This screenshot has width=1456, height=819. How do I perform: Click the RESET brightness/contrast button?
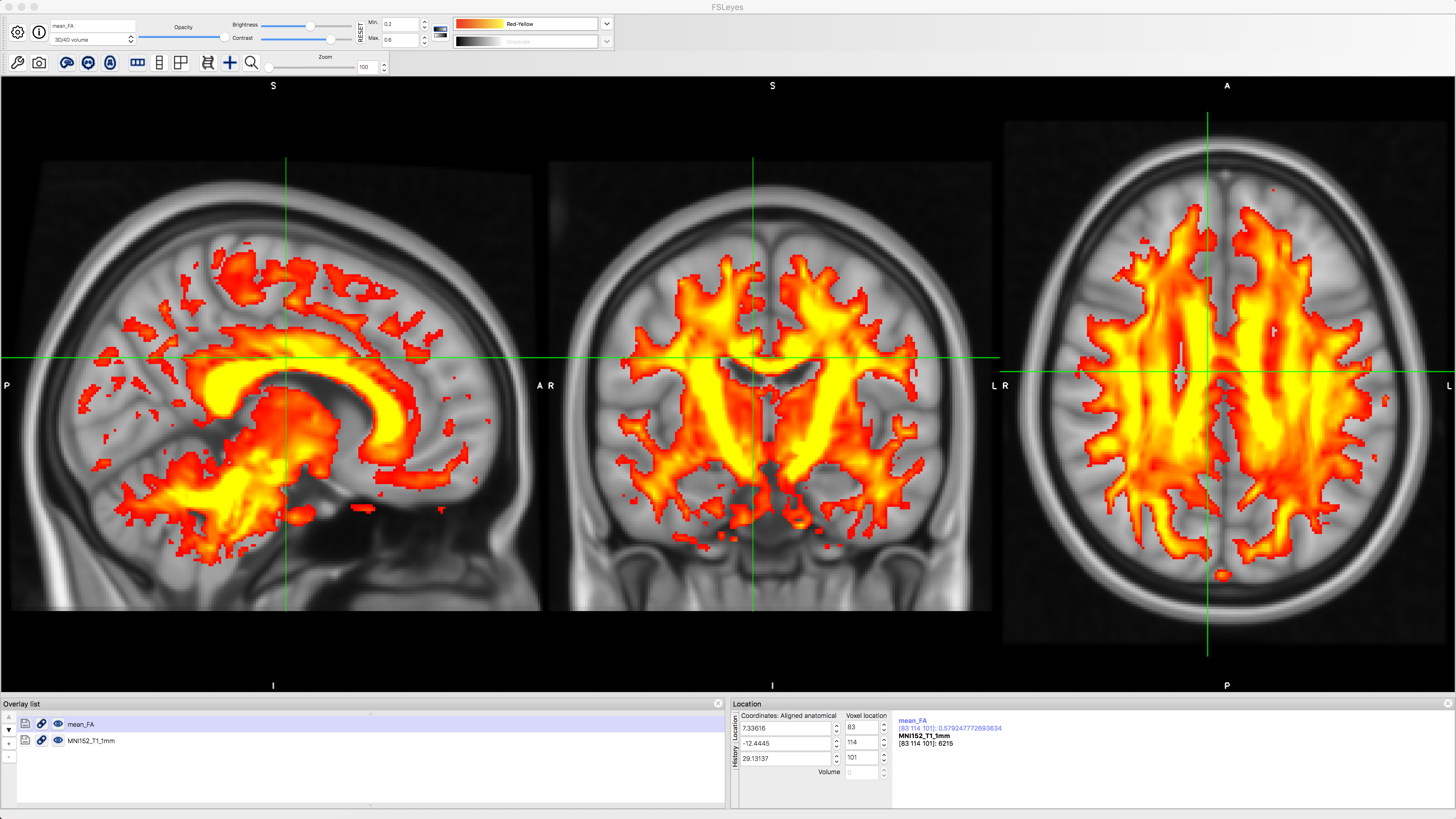361,32
